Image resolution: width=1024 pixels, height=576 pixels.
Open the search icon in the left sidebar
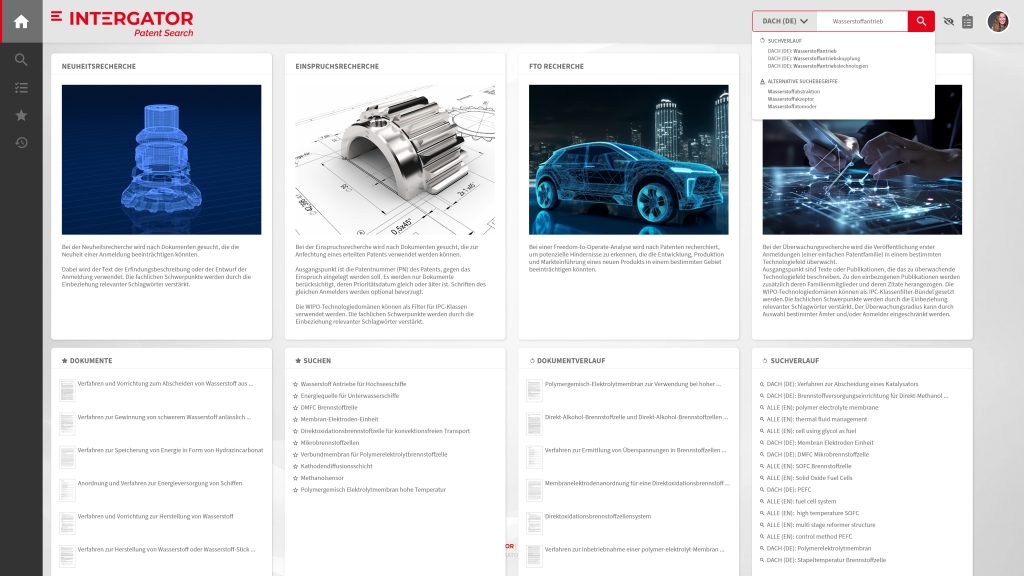click(x=21, y=60)
